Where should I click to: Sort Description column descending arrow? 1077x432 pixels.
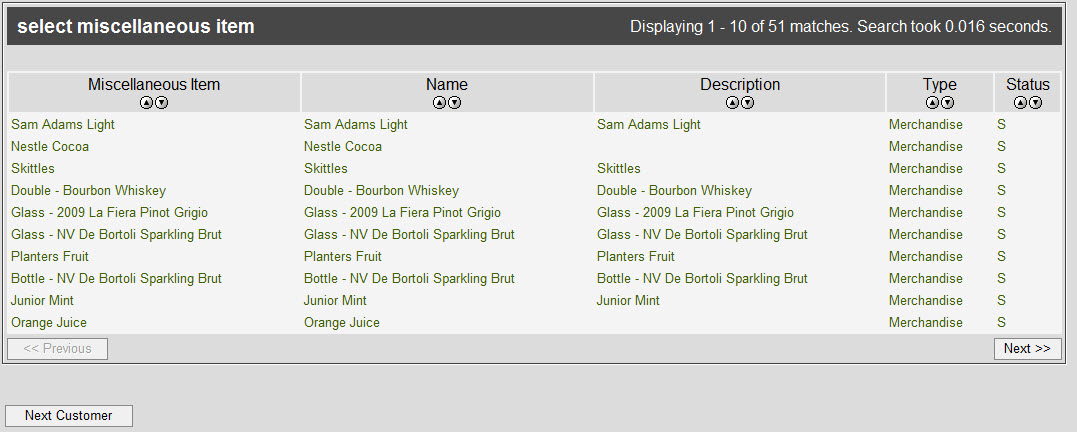(x=747, y=103)
